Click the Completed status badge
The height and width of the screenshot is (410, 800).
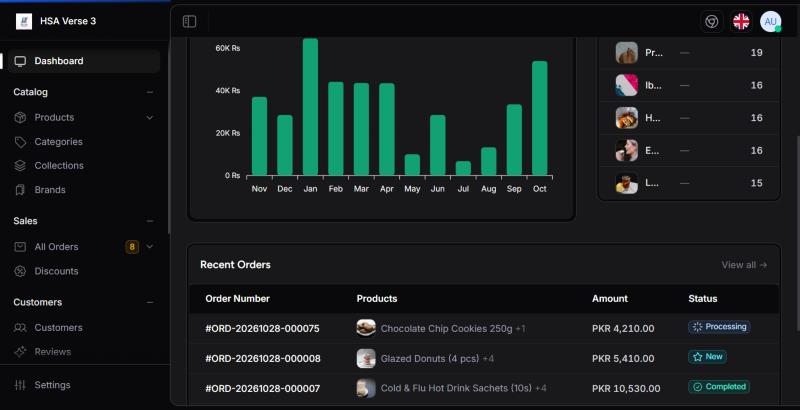pyautogui.click(x=719, y=387)
